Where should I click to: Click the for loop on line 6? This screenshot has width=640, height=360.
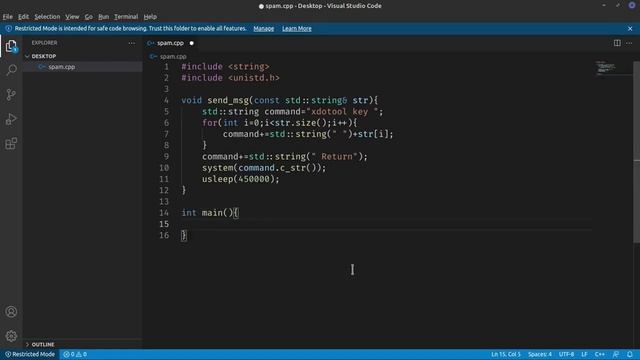click(280, 123)
